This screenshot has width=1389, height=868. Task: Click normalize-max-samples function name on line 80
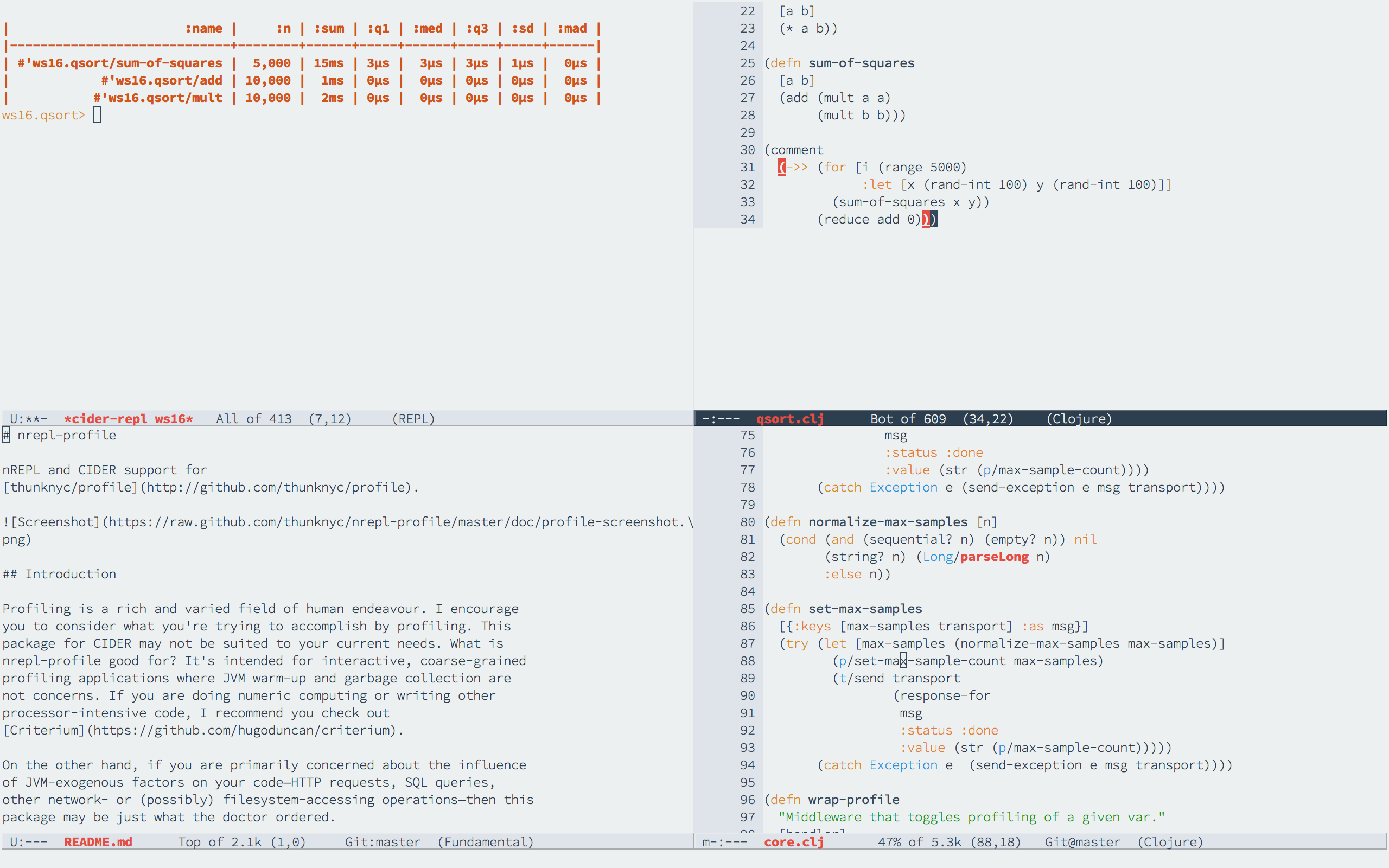(x=888, y=522)
